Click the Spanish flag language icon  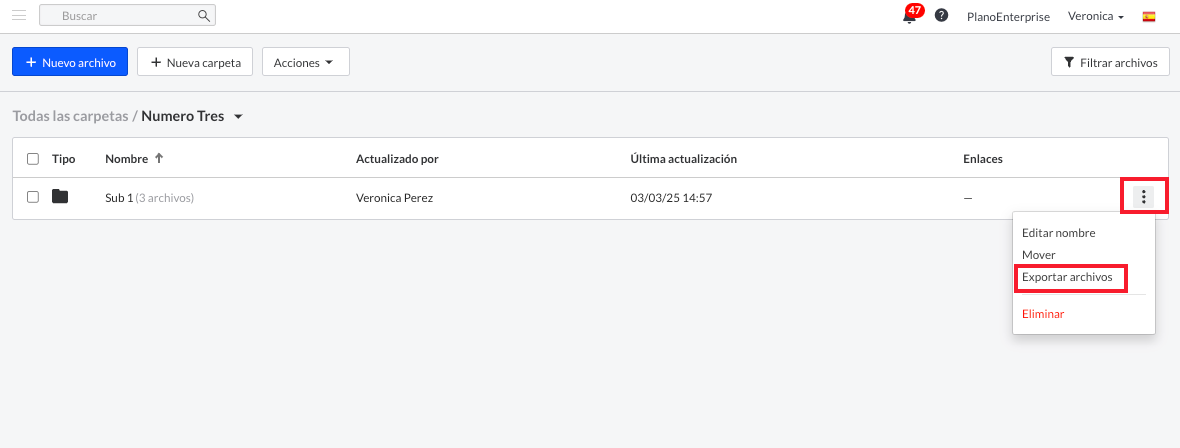[1148, 16]
